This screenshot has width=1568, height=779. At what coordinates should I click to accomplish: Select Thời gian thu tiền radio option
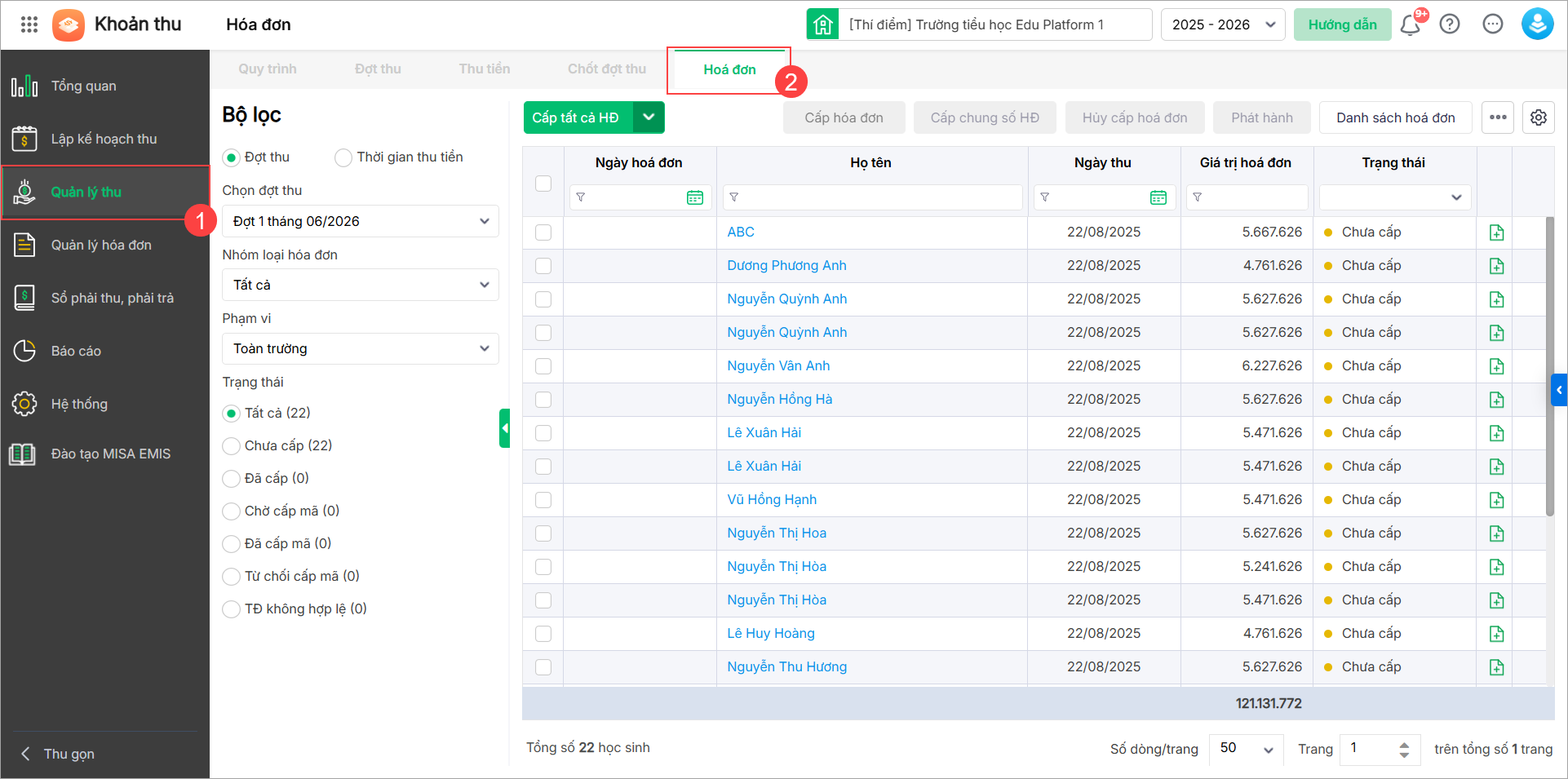tap(343, 157)
